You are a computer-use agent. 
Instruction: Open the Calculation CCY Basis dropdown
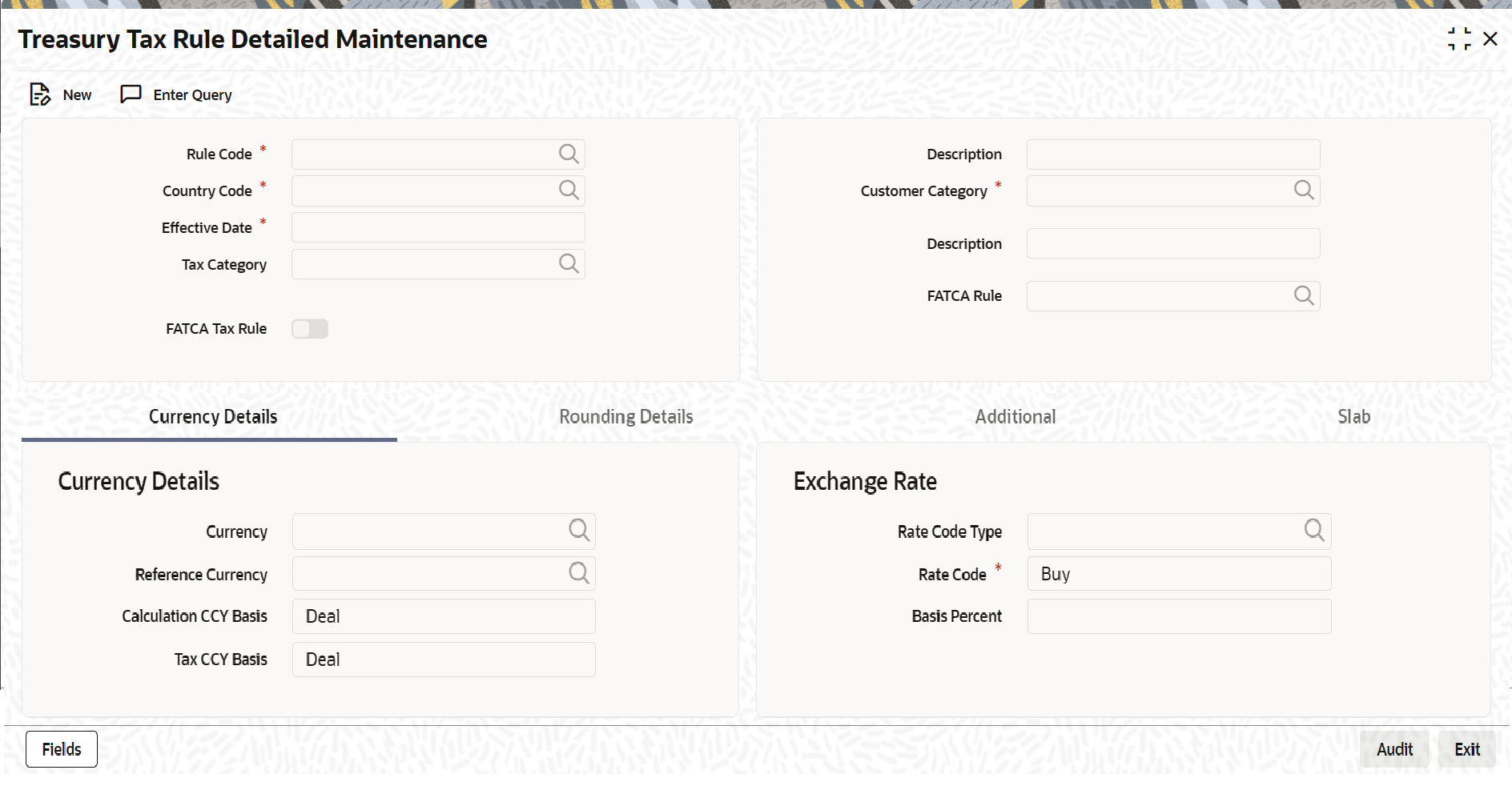[x=444, y=616]
